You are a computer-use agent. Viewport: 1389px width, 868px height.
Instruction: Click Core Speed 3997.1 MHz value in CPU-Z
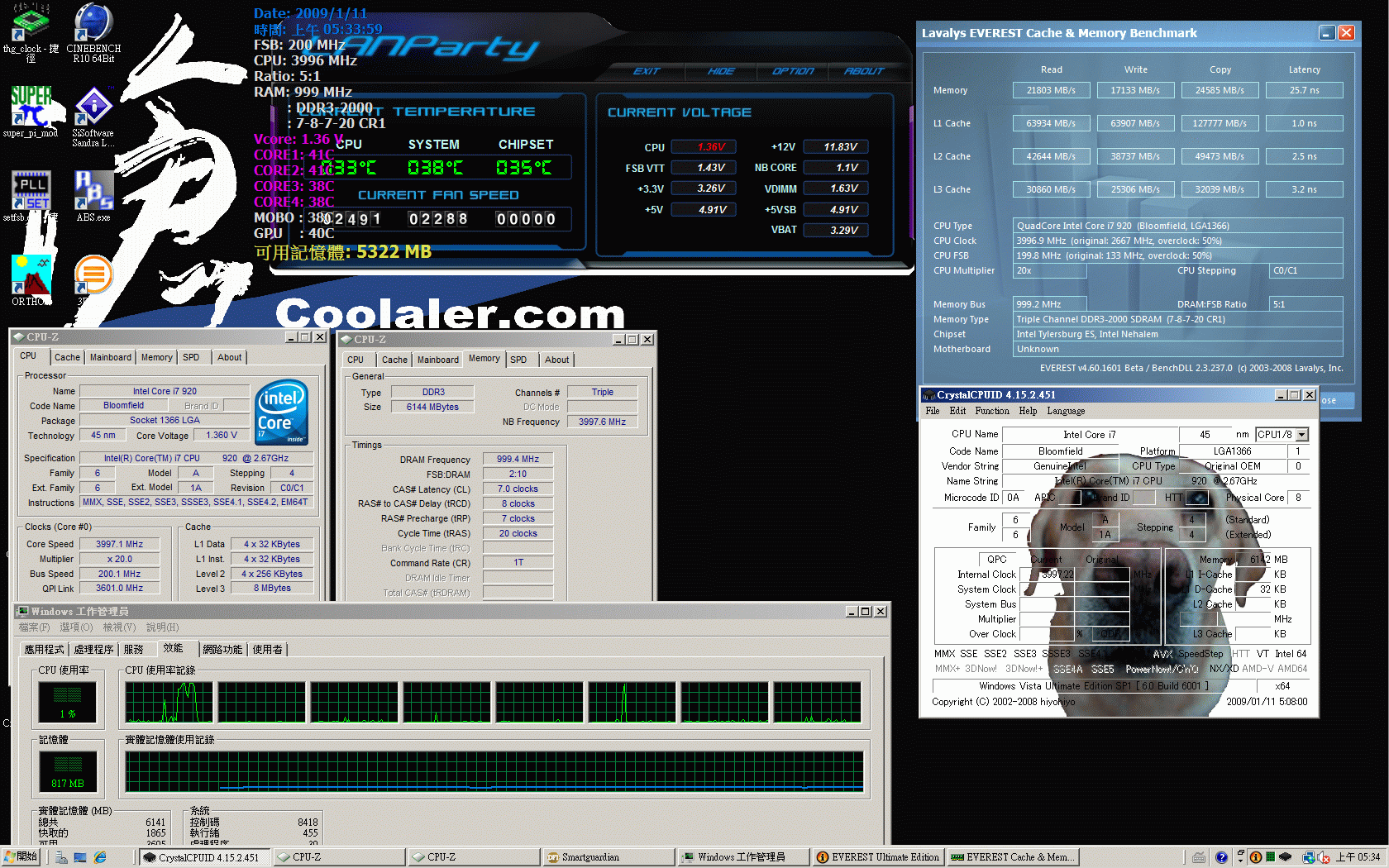pos(119,544)
